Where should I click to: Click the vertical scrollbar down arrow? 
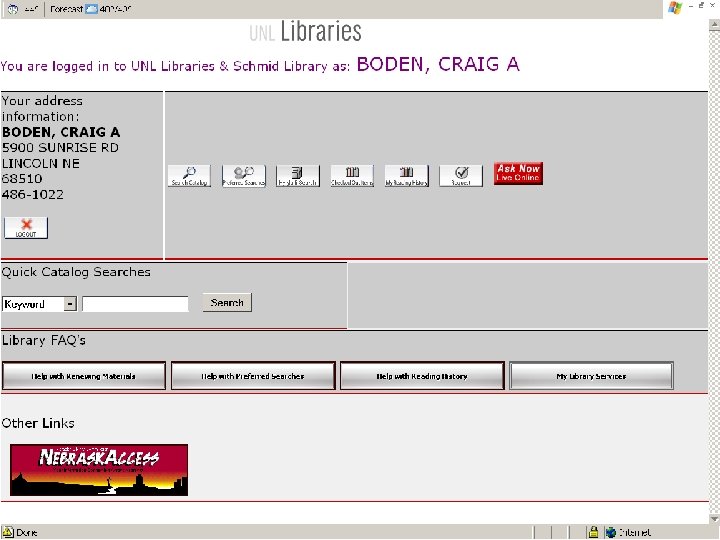[714, 519]
